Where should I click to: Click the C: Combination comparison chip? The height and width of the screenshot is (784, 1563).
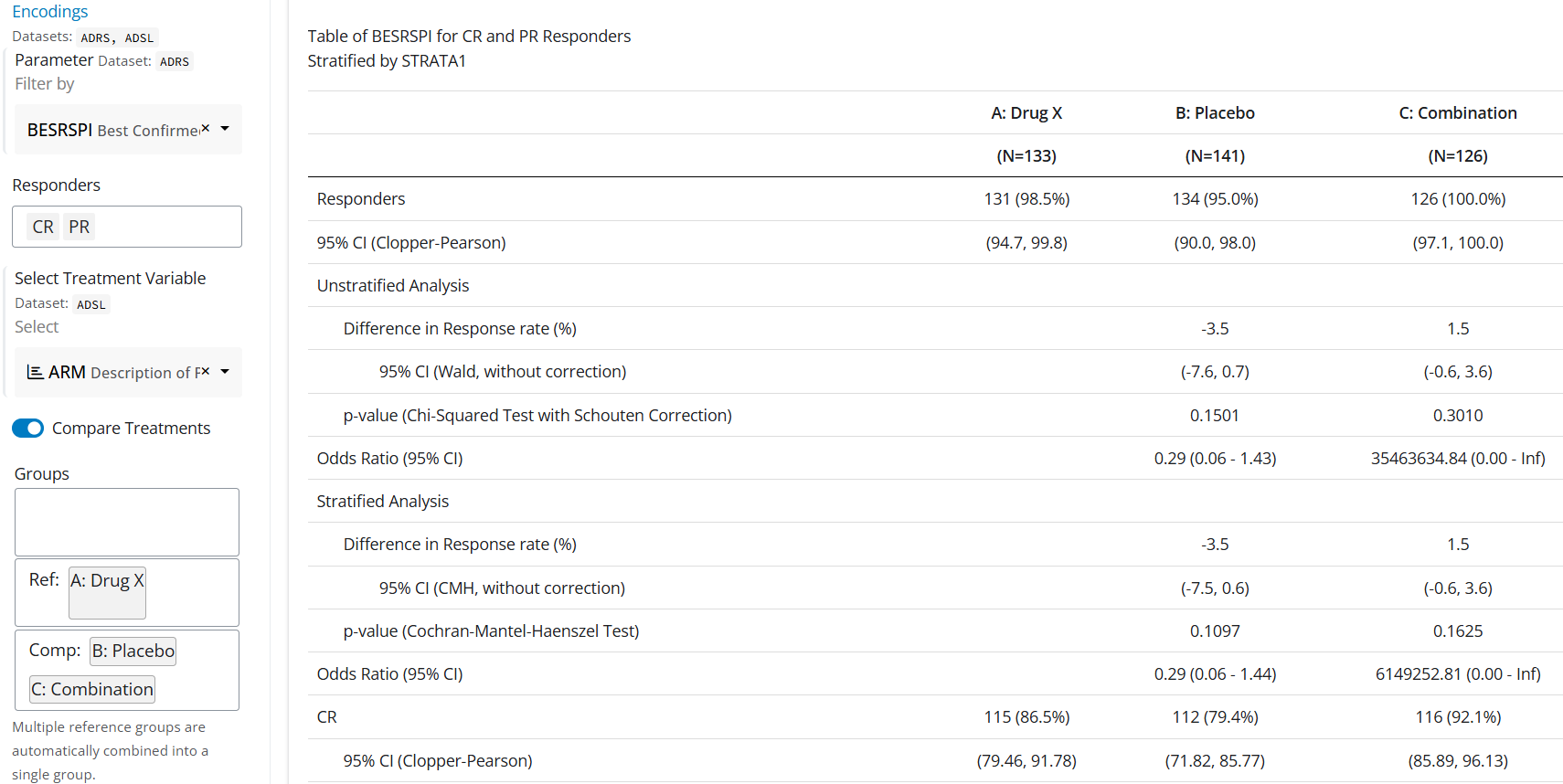pyautogui.click(x=92, y=689)
